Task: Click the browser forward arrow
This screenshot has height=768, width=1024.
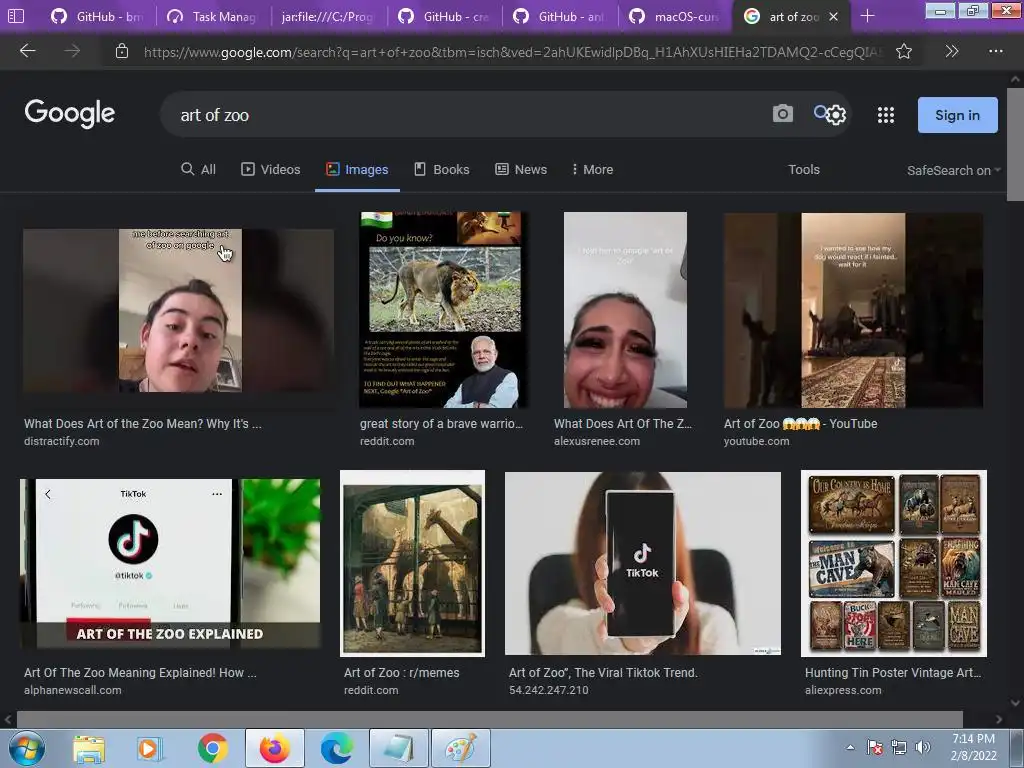Action: click(x=72, y=51)
